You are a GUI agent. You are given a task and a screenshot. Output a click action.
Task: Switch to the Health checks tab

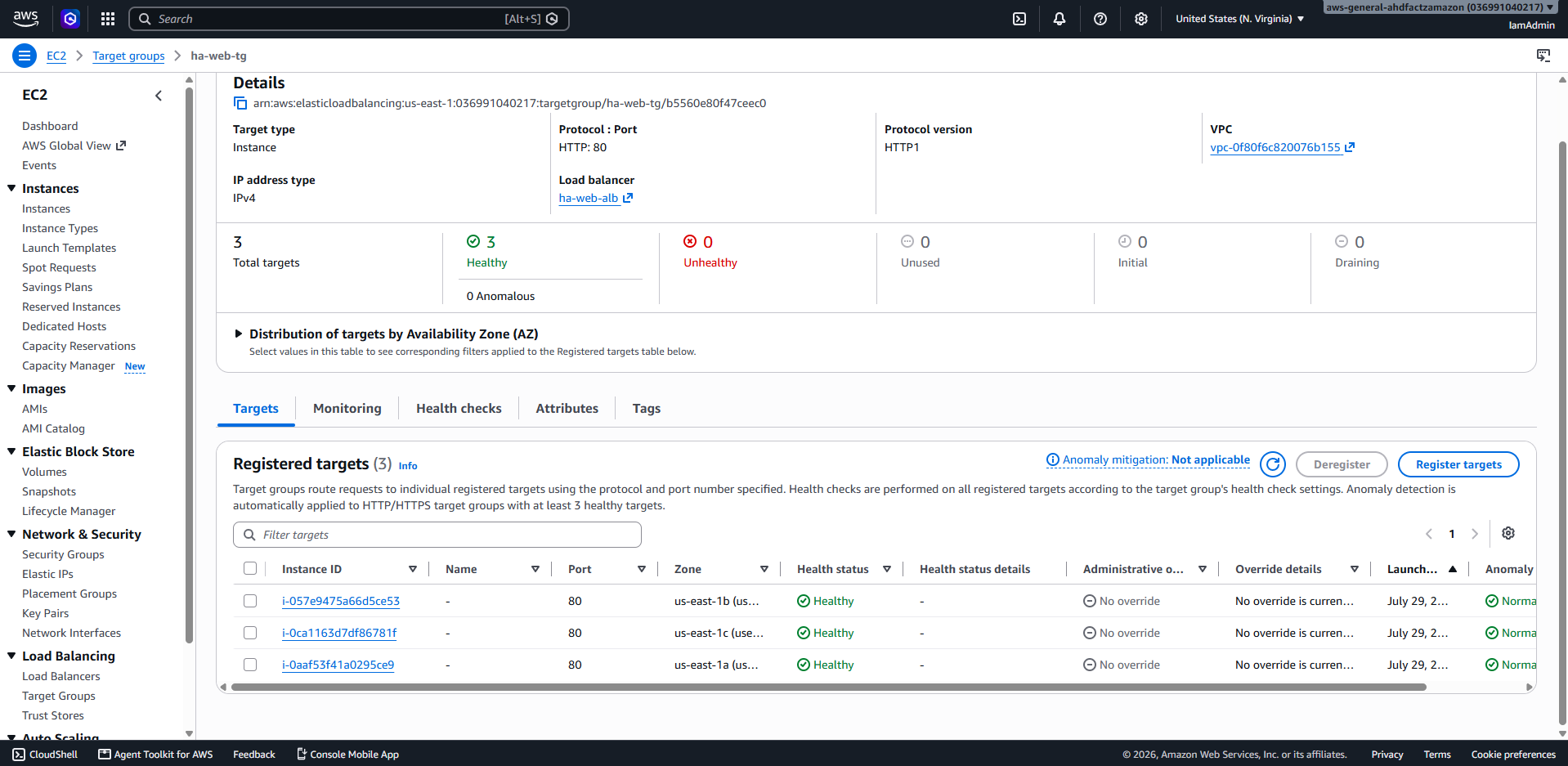click(x=459, y=408)
